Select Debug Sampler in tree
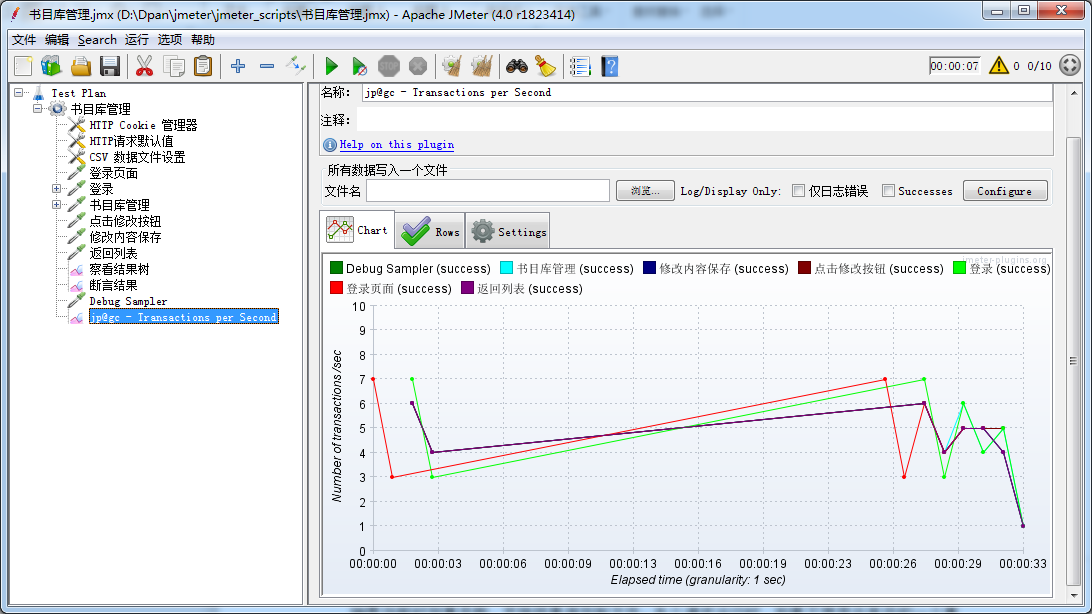Viewport: 1092px width, 614px height. (x=128, y=301)
